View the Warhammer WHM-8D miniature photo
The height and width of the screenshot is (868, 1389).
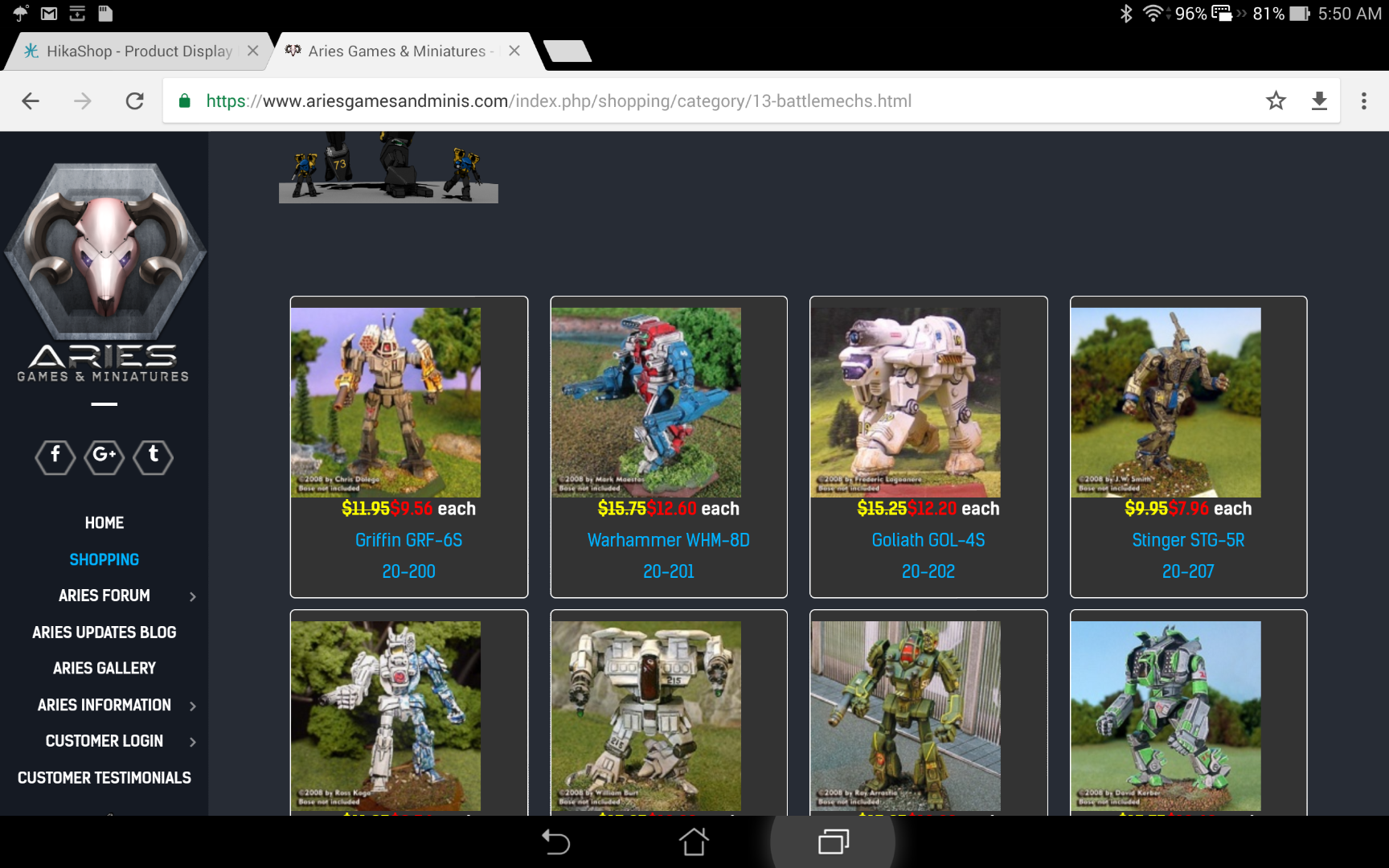[646, 403]
